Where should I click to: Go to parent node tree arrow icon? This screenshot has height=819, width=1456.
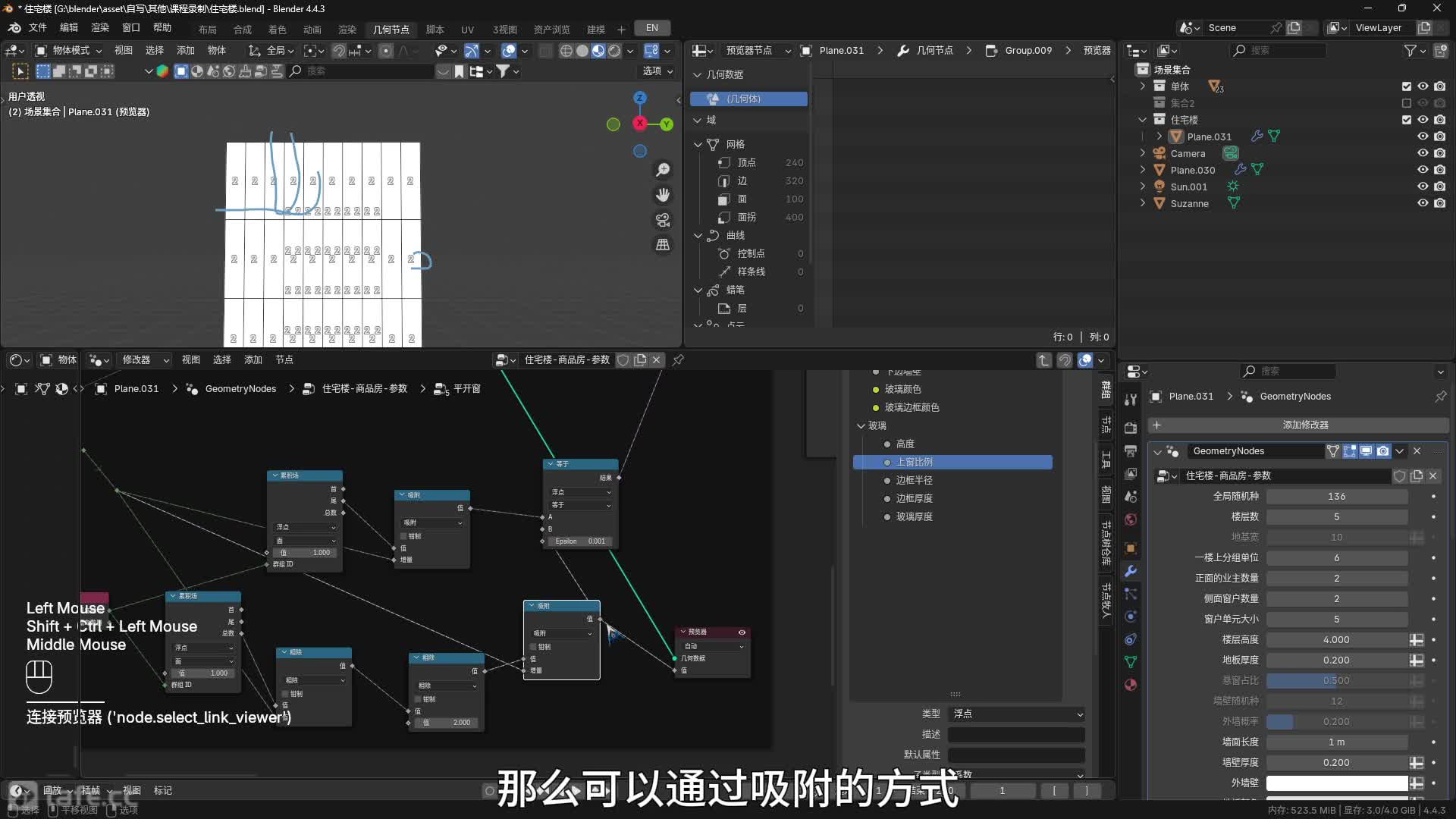point(1044,360)
